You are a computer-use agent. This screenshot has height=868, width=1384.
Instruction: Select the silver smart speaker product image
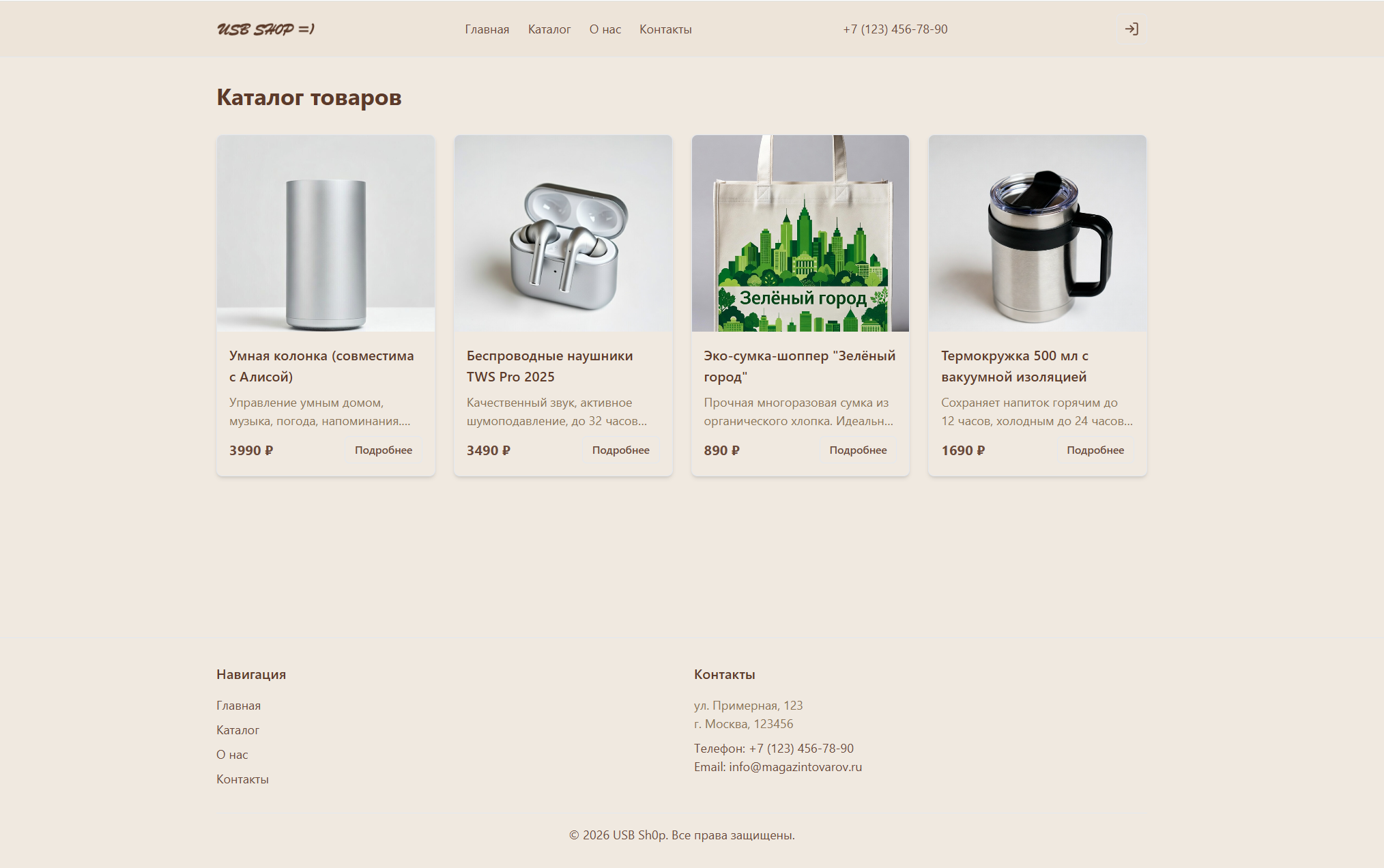pos(326,233)
